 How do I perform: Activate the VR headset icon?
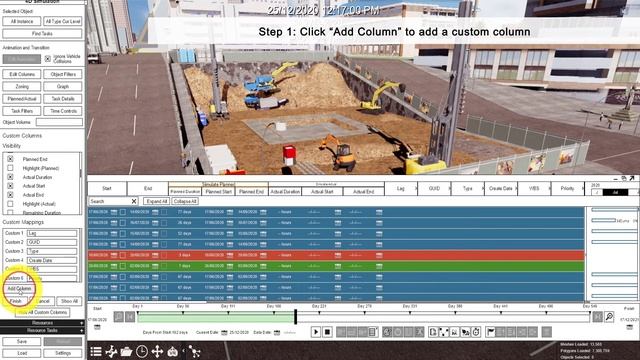173,351
